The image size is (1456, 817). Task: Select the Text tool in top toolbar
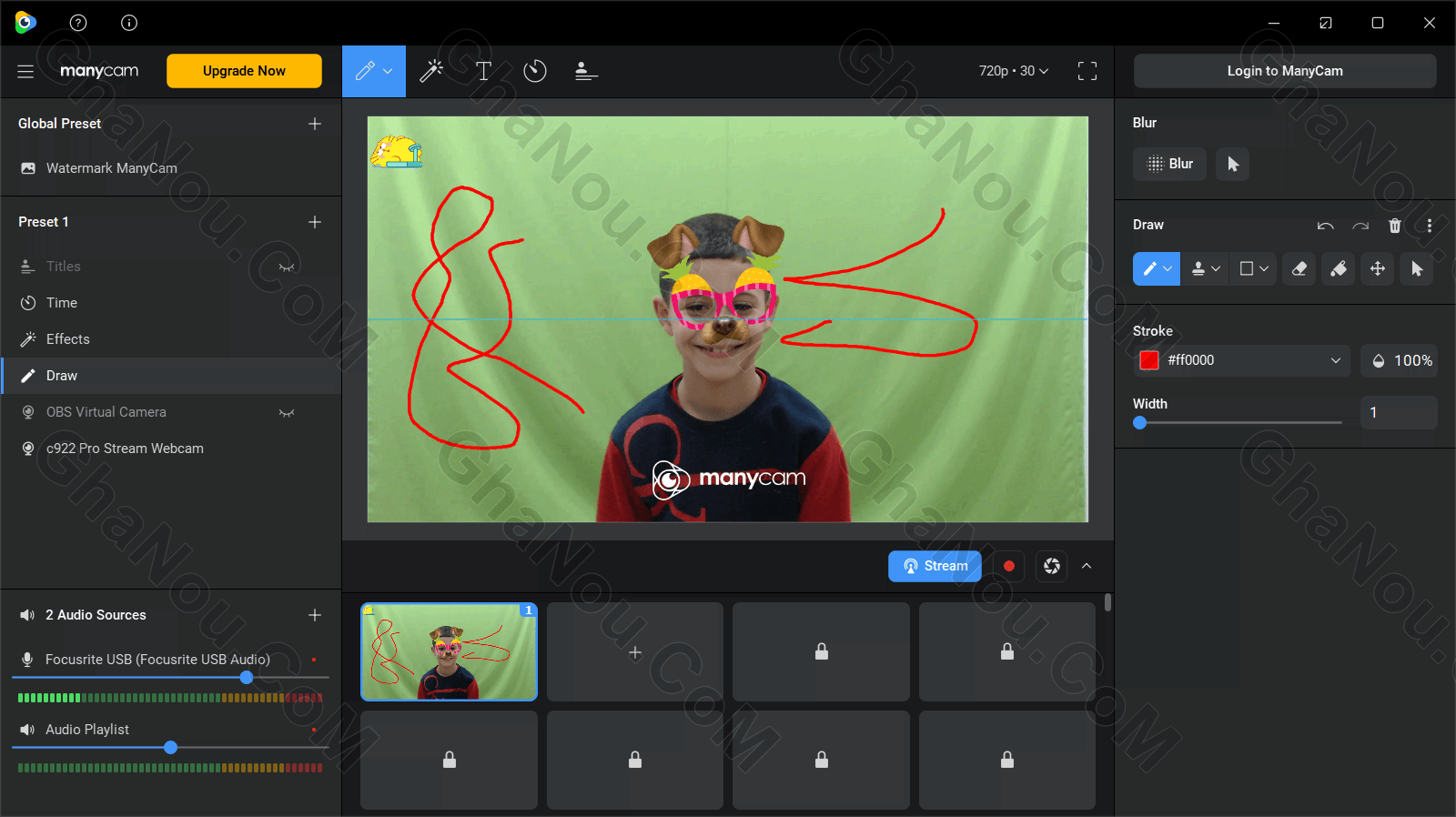click(x=483, y=71)
